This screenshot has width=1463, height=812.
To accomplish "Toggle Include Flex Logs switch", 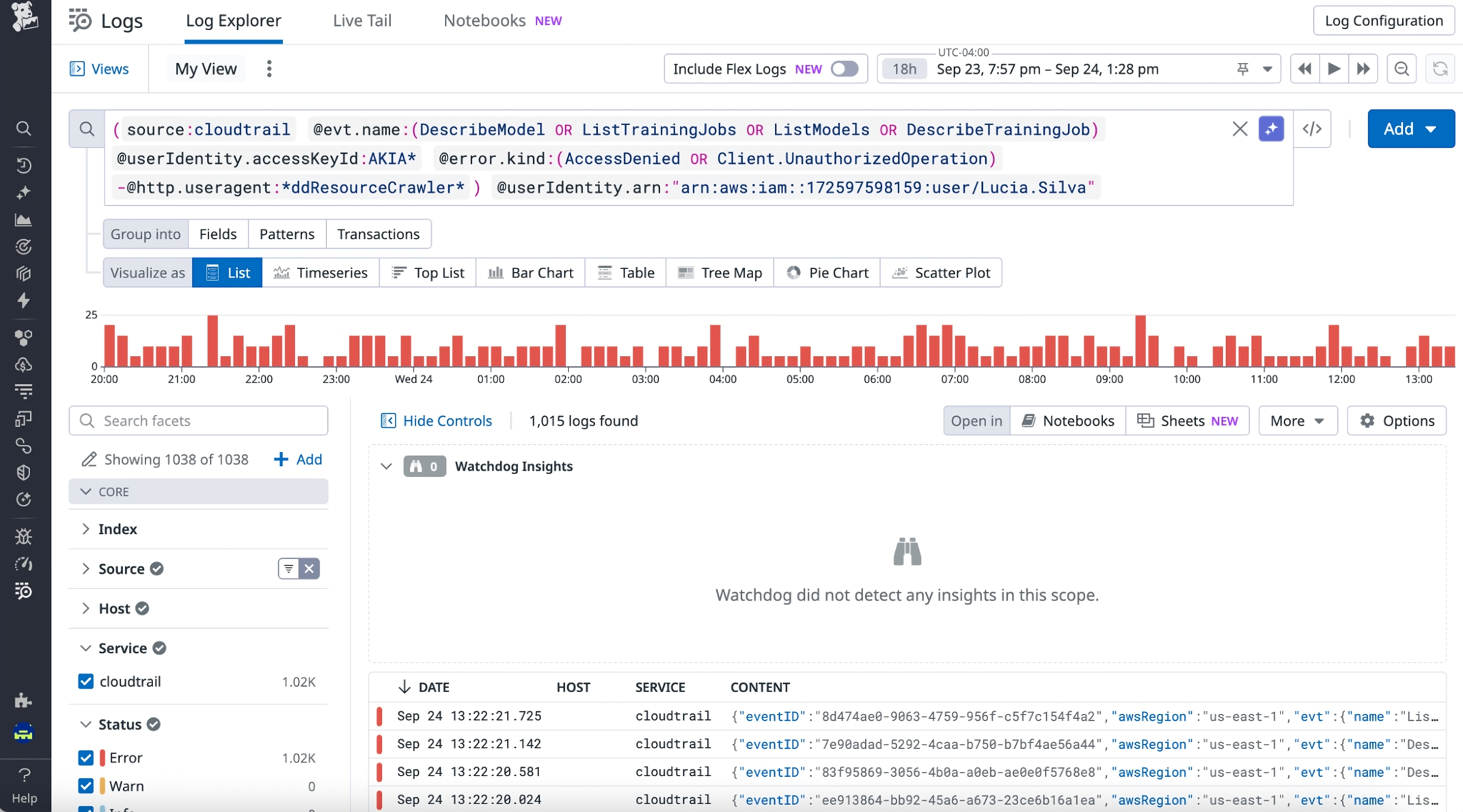I will (x=845, y=69).
